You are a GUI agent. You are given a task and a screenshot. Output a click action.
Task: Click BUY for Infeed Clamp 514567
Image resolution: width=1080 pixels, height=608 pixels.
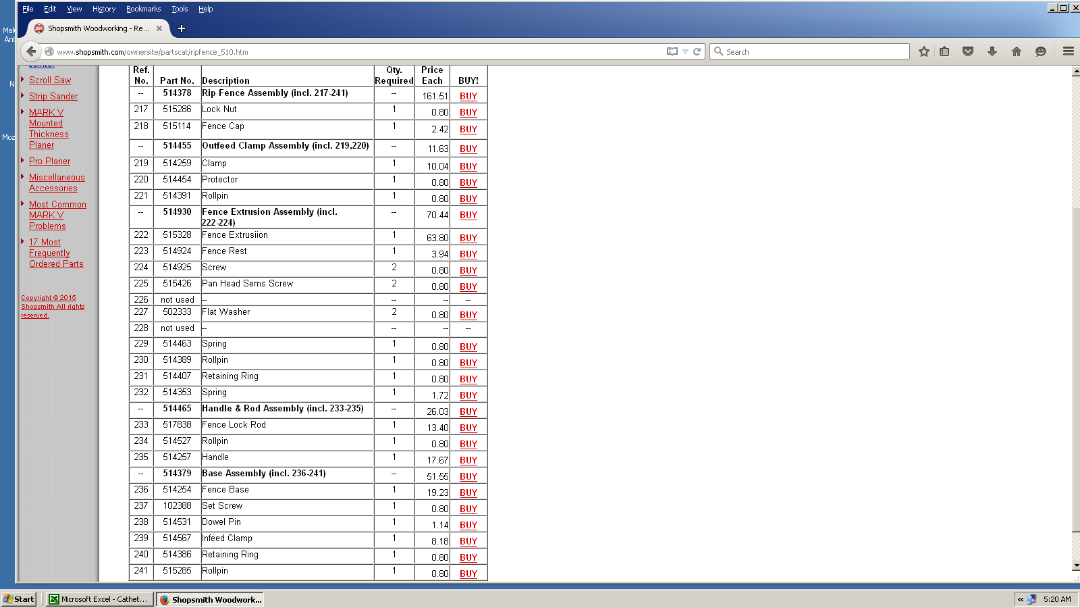[468, 541]
